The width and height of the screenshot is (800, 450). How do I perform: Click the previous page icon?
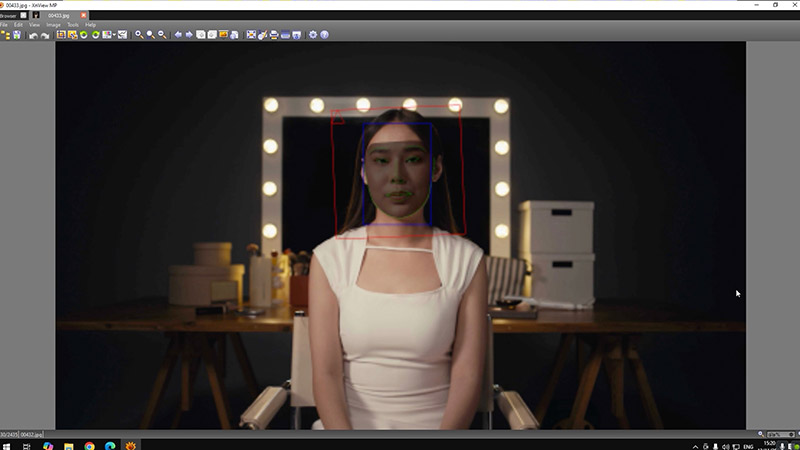tap(201, 35)
